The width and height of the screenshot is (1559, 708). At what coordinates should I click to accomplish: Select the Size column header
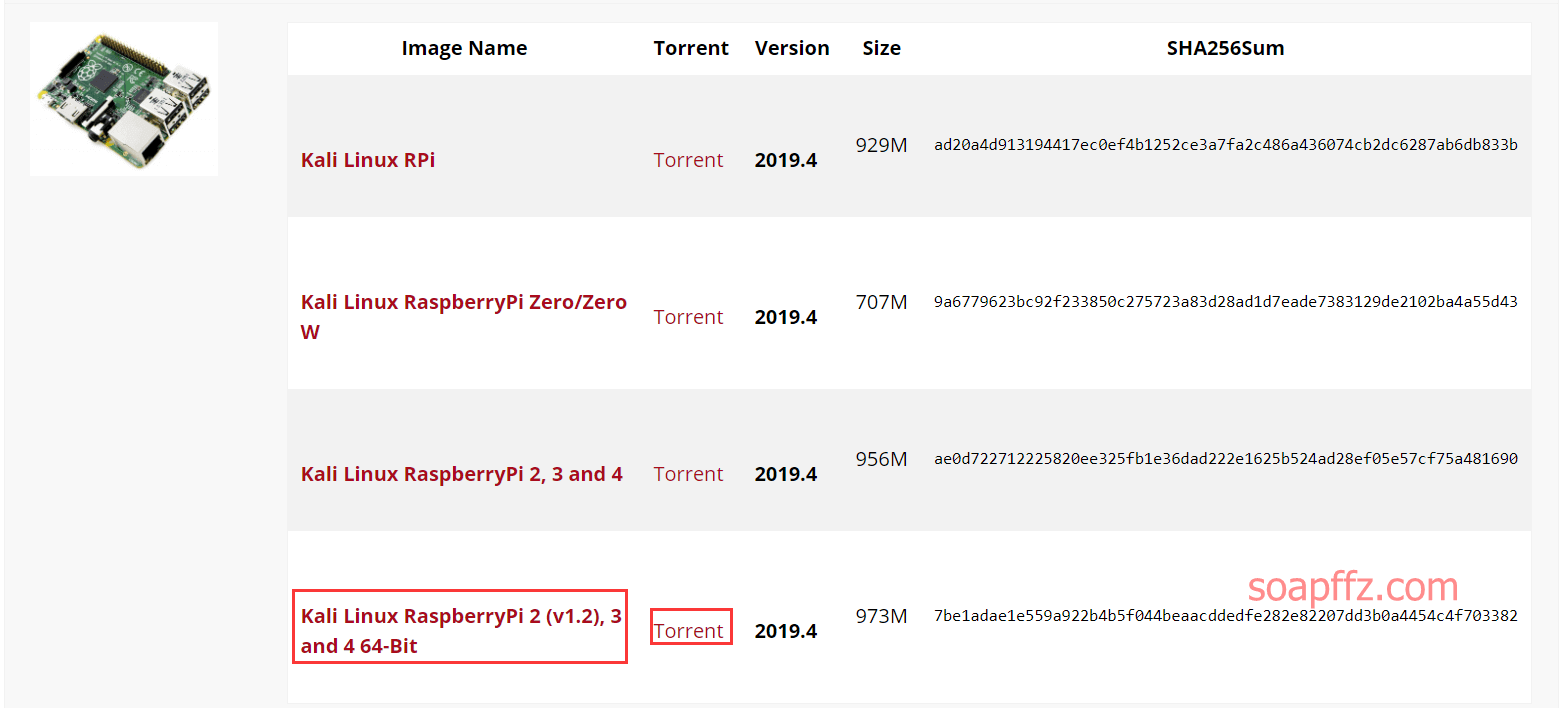[881, 48]
